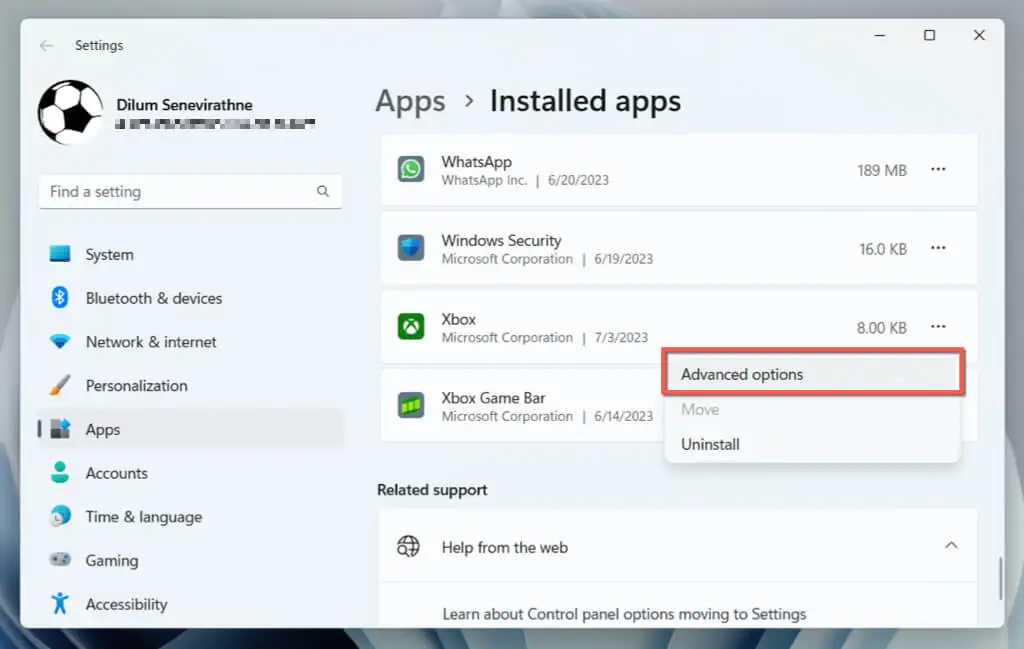Open the soccer ball profile picture
Screen dimensions: 1024x649
[x=71, y=112]
